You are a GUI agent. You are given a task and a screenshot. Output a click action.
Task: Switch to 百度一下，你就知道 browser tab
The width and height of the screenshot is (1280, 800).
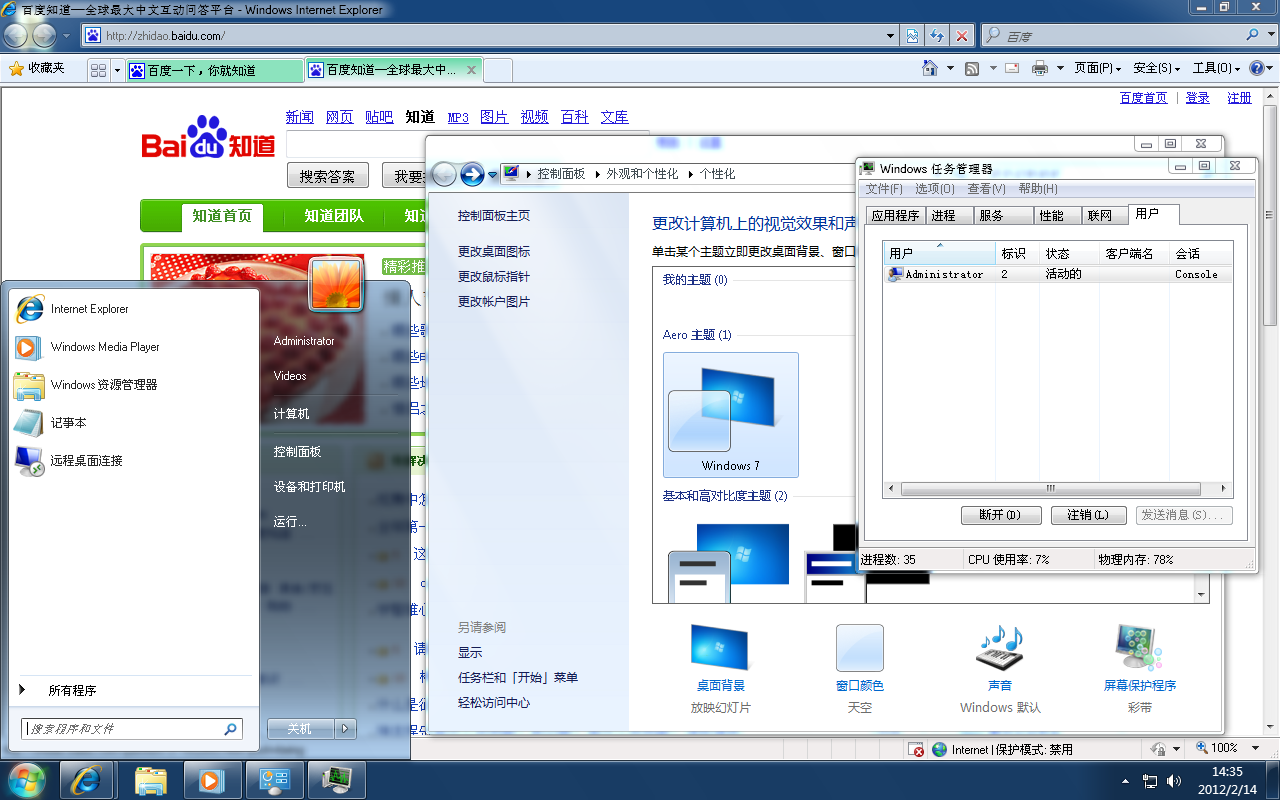click(216, 70)
